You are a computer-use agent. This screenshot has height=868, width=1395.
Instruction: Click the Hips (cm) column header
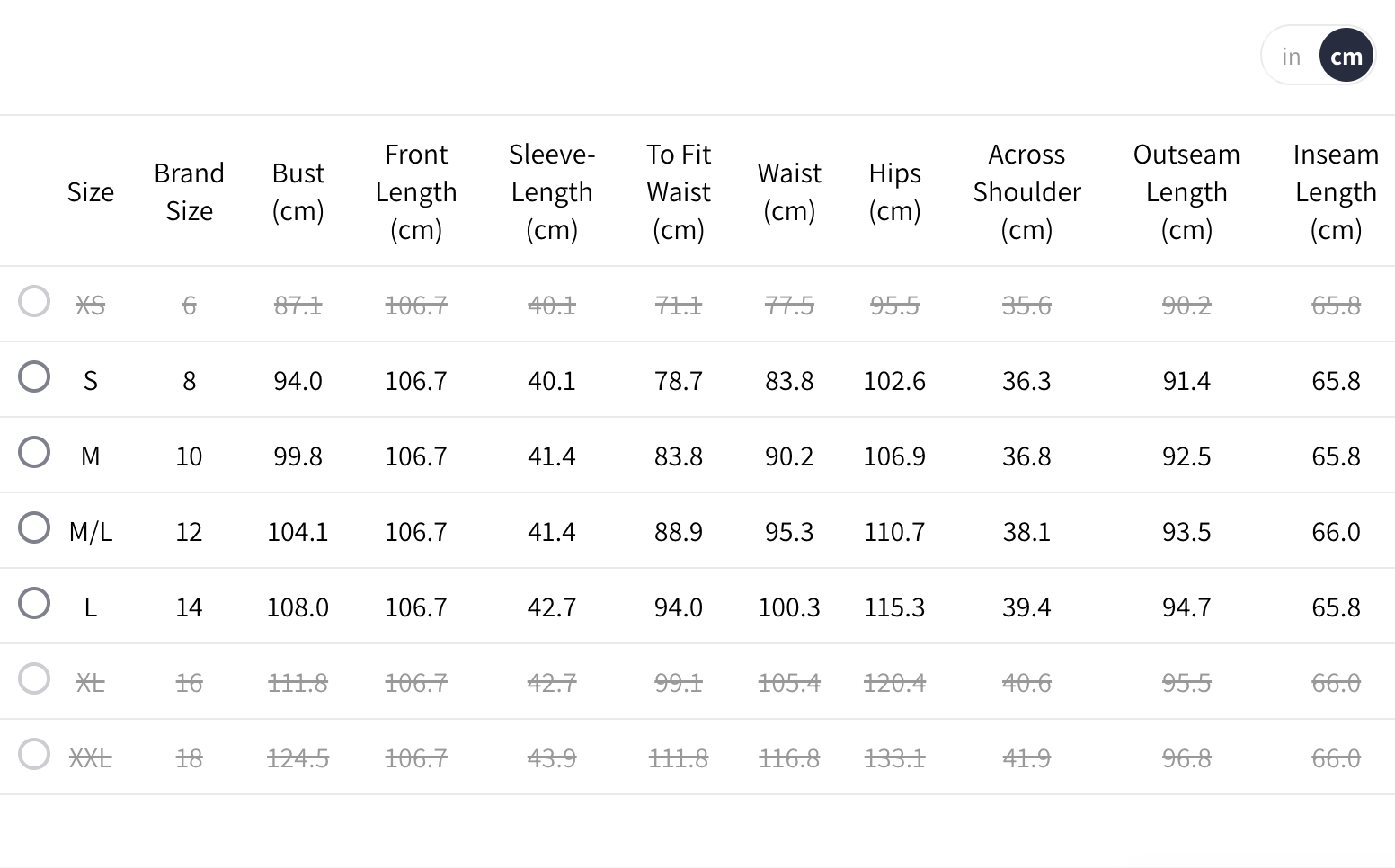(x=894, y=191)
